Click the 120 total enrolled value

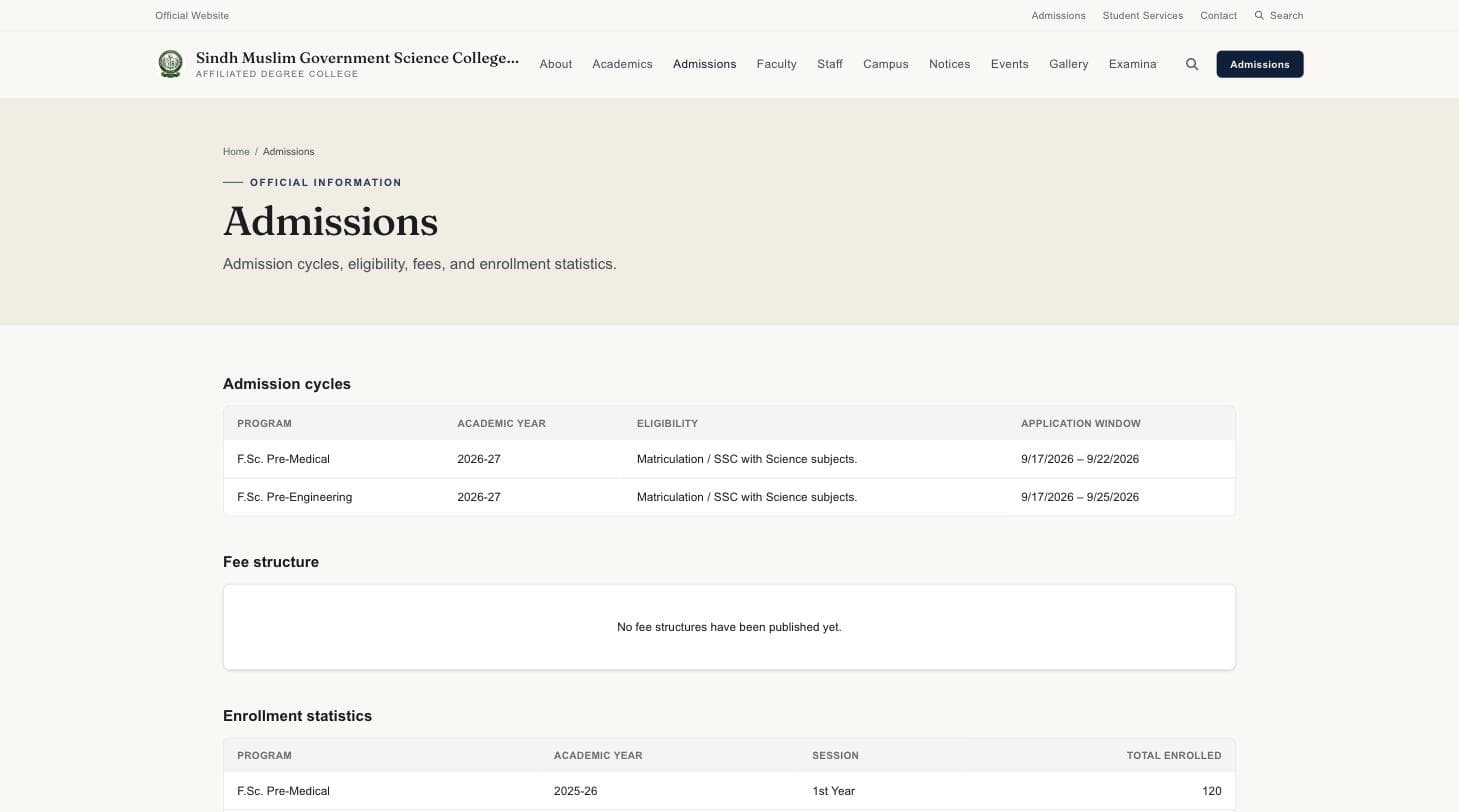pyautogui.click(x=1212, y=791)
